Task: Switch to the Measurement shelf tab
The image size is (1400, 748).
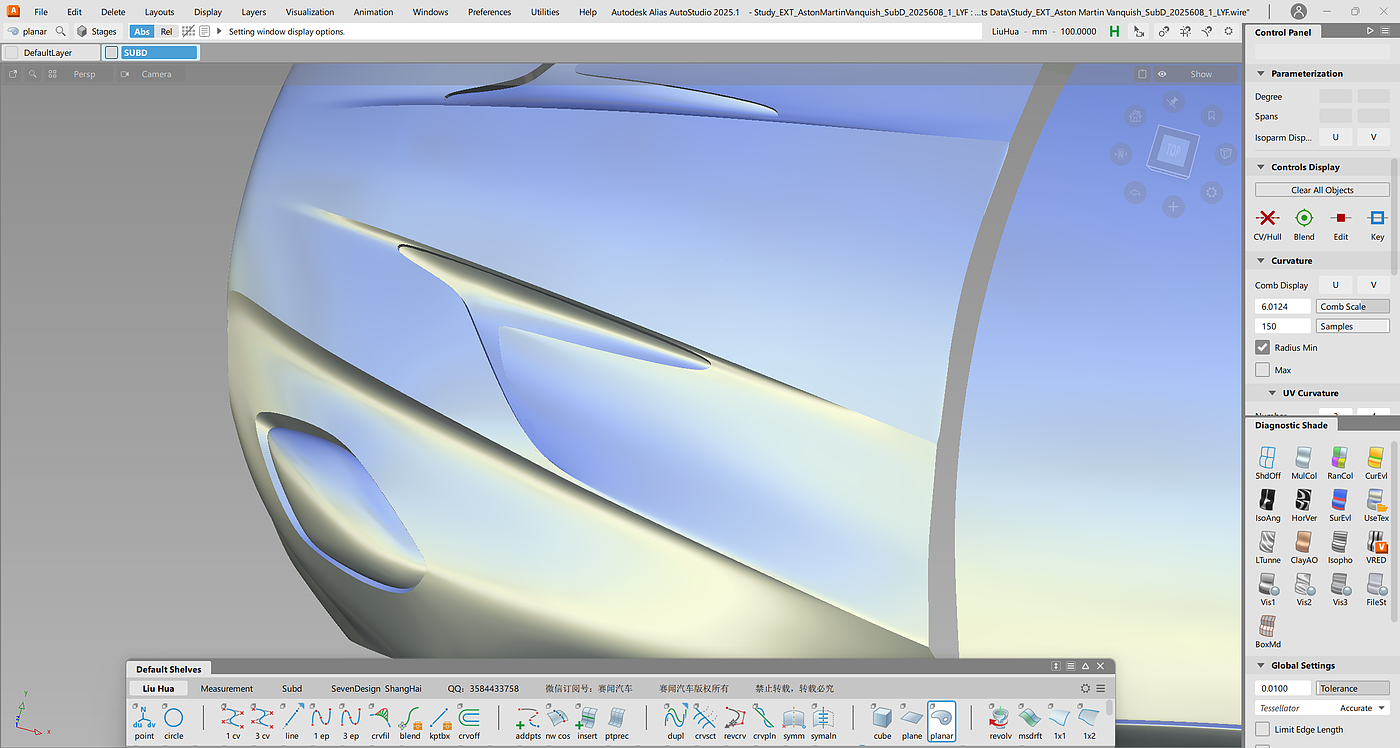Action: (227, 689)
